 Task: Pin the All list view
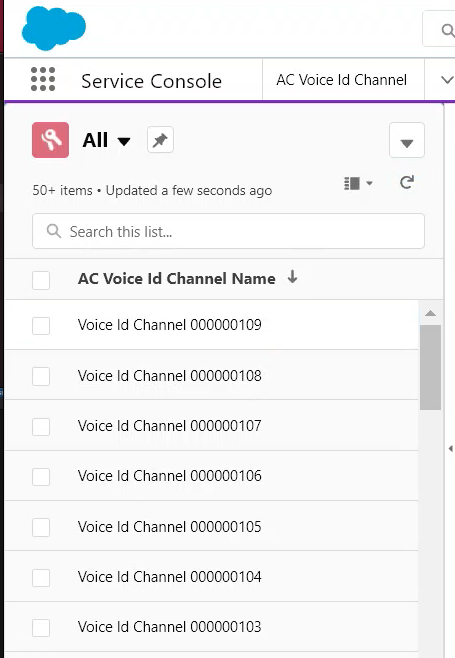160,140
